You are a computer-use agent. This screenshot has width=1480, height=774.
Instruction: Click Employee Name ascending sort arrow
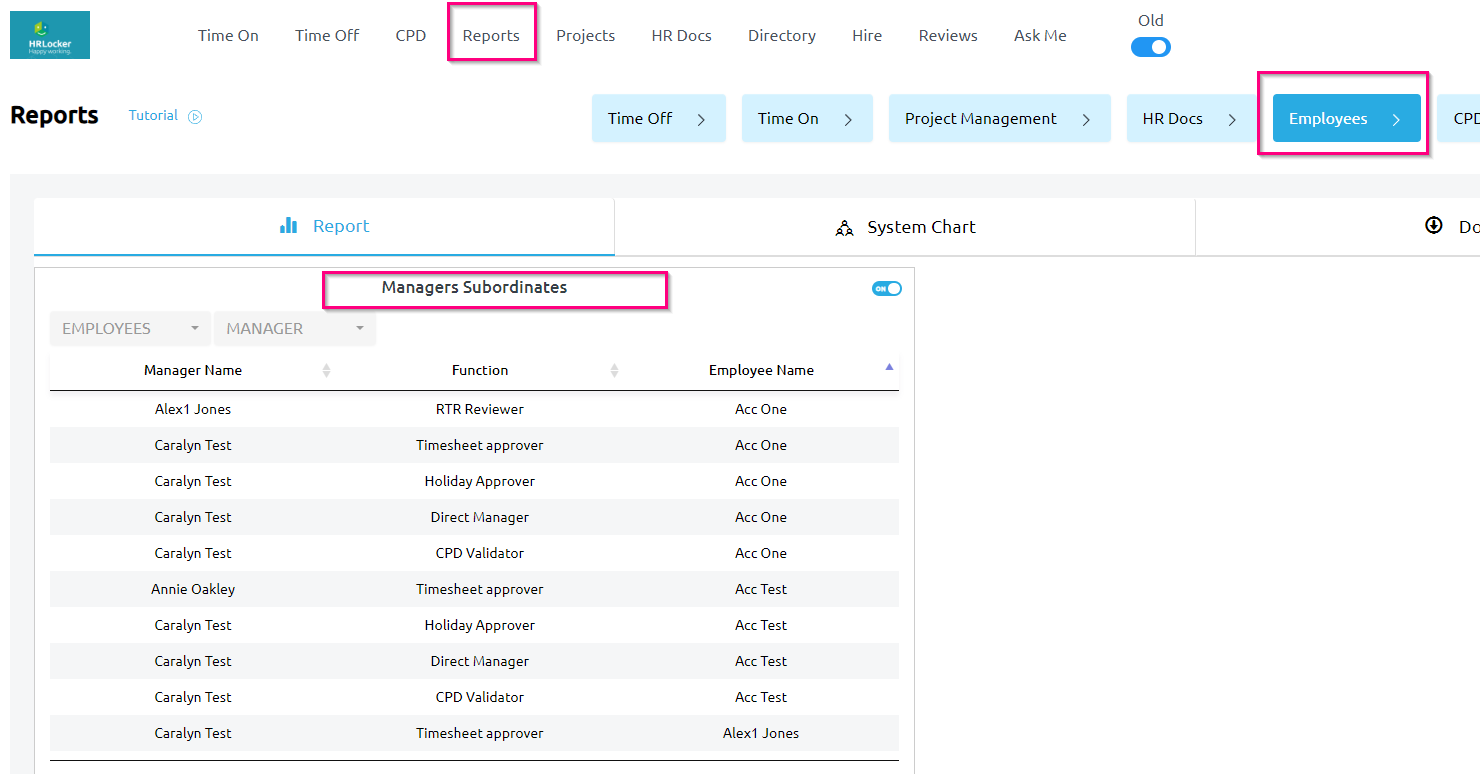(x=889, y=367)
